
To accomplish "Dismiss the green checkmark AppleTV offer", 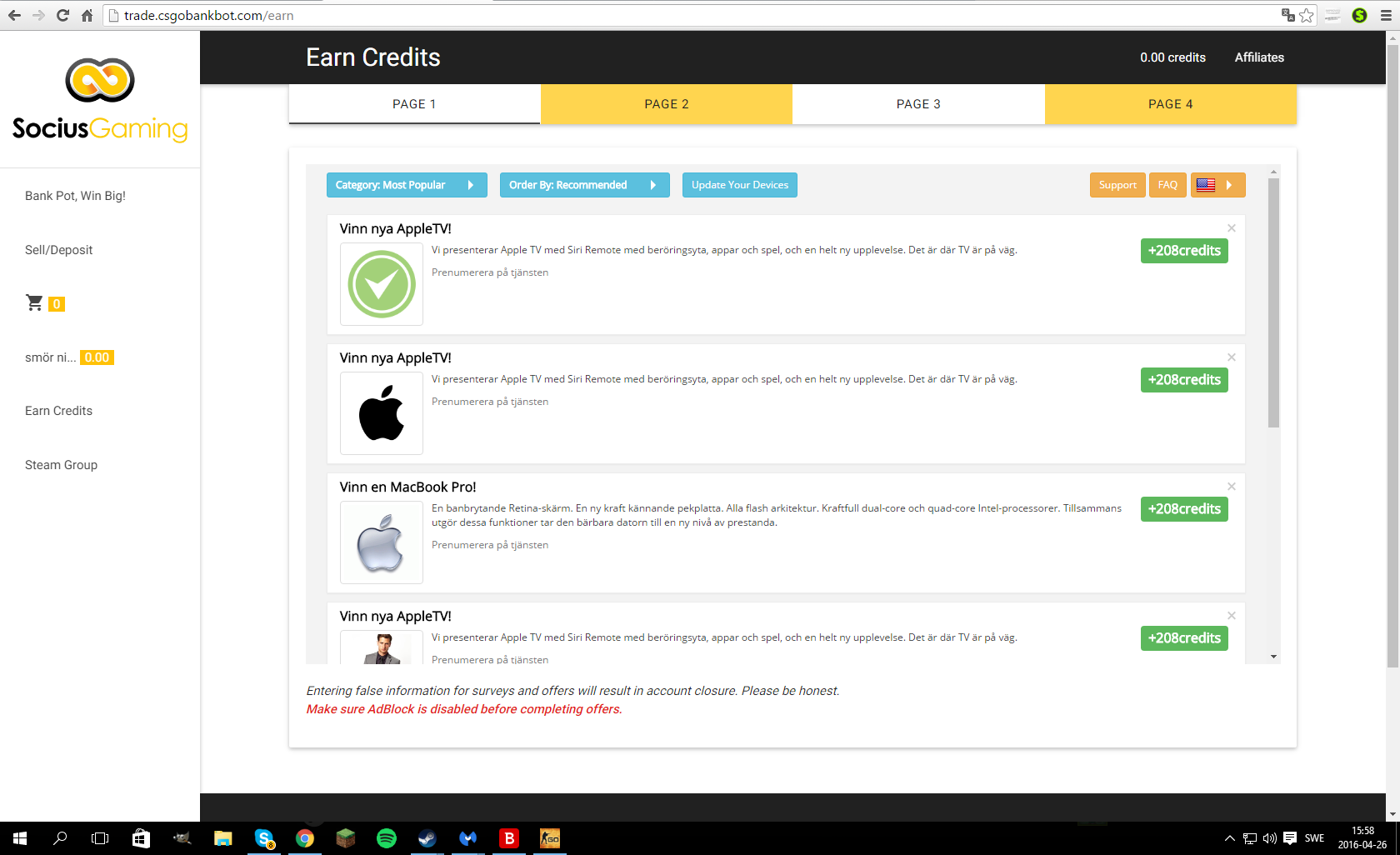I will 1232,228.
